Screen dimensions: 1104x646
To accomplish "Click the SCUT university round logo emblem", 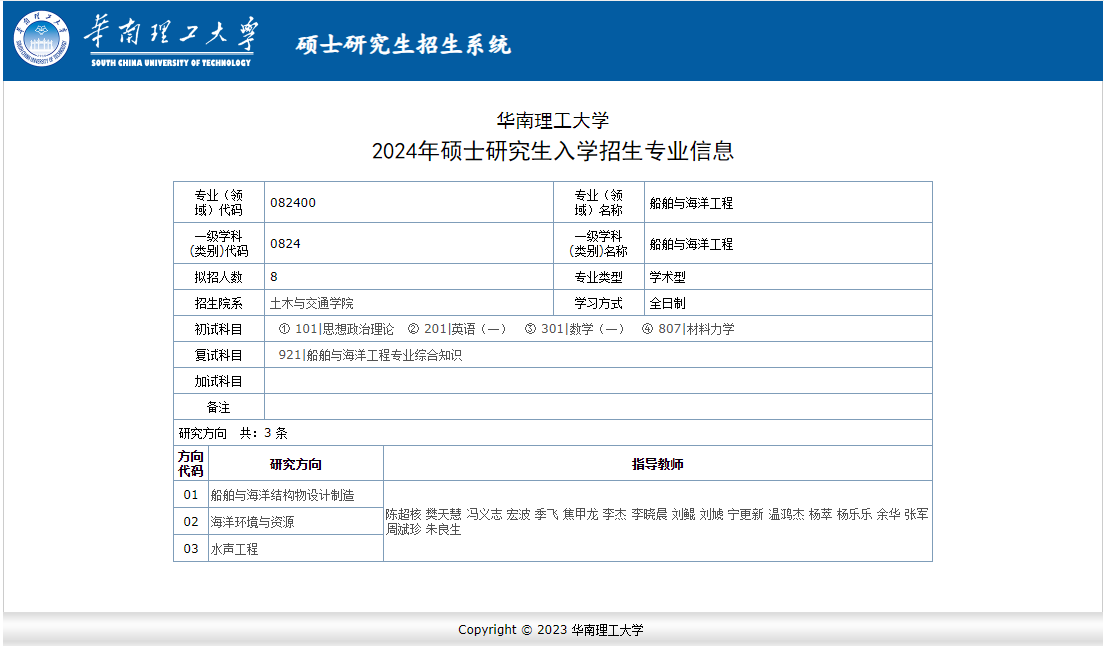I will point(42,39).
